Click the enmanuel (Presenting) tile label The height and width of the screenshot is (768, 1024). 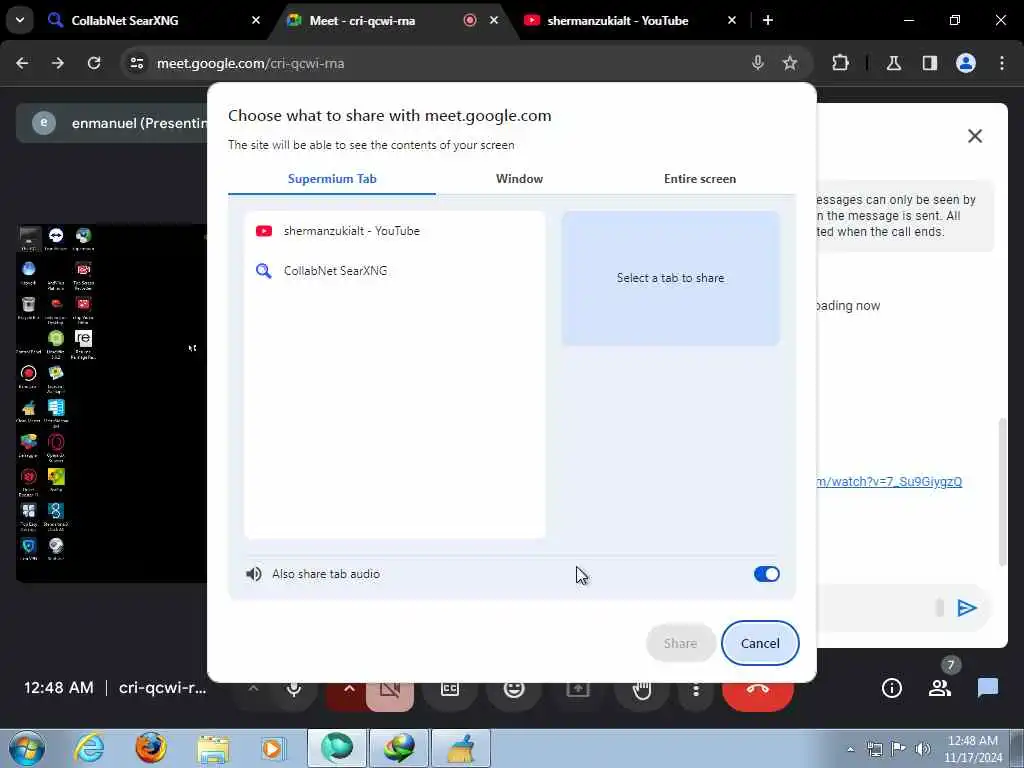click(138, 123)
